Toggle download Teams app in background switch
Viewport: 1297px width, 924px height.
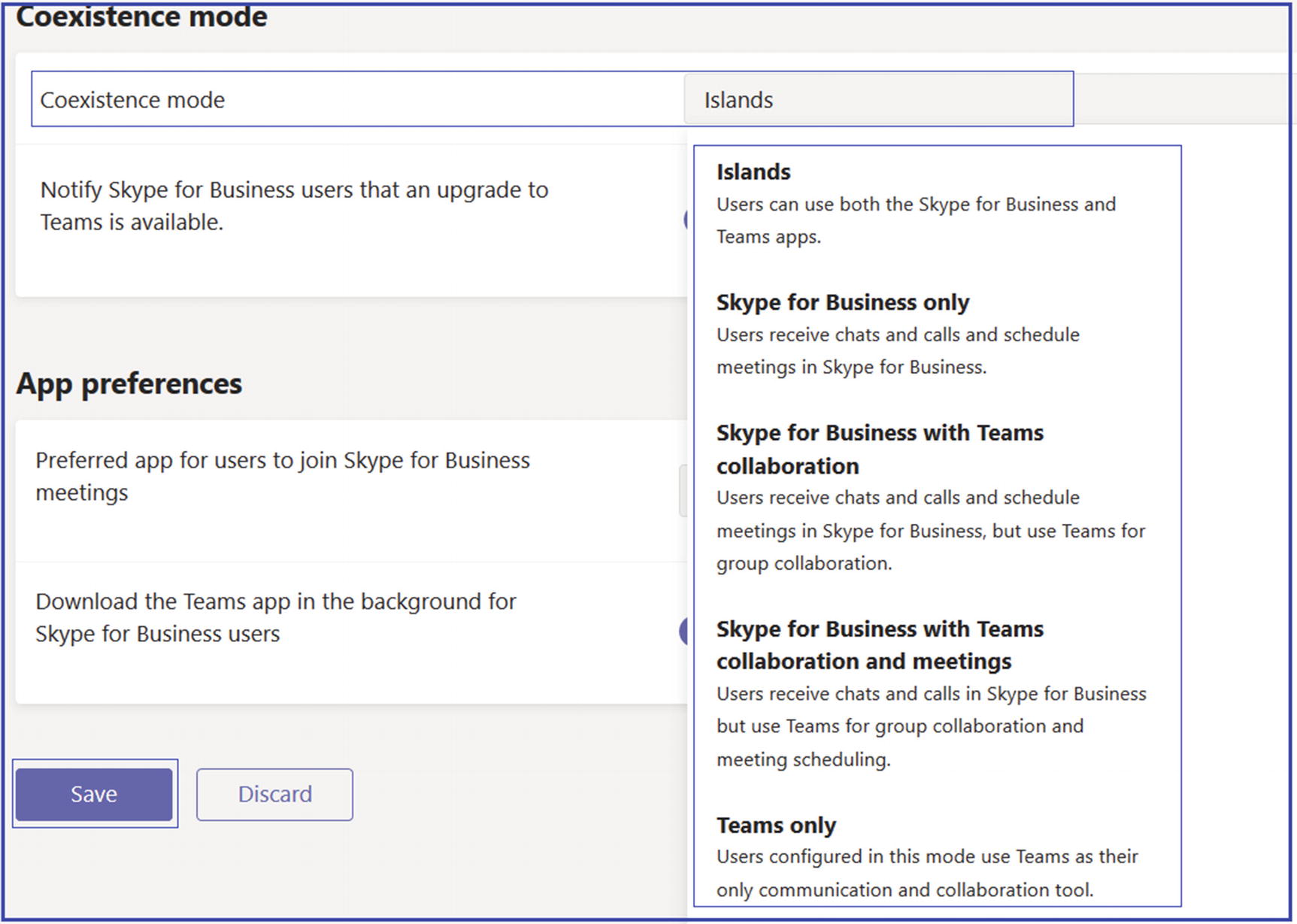coord(683,632)
